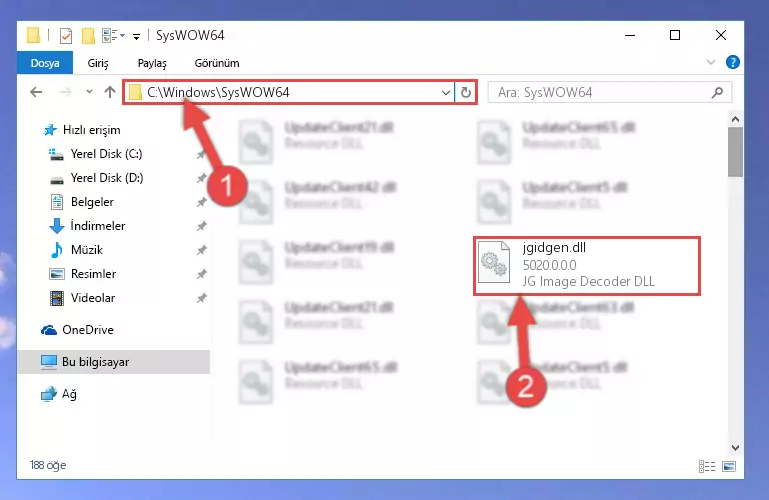The image size is (769, 500).
Task: Click the address bar path C:\Windows\SysWOW64
Action: pos(218,92)
